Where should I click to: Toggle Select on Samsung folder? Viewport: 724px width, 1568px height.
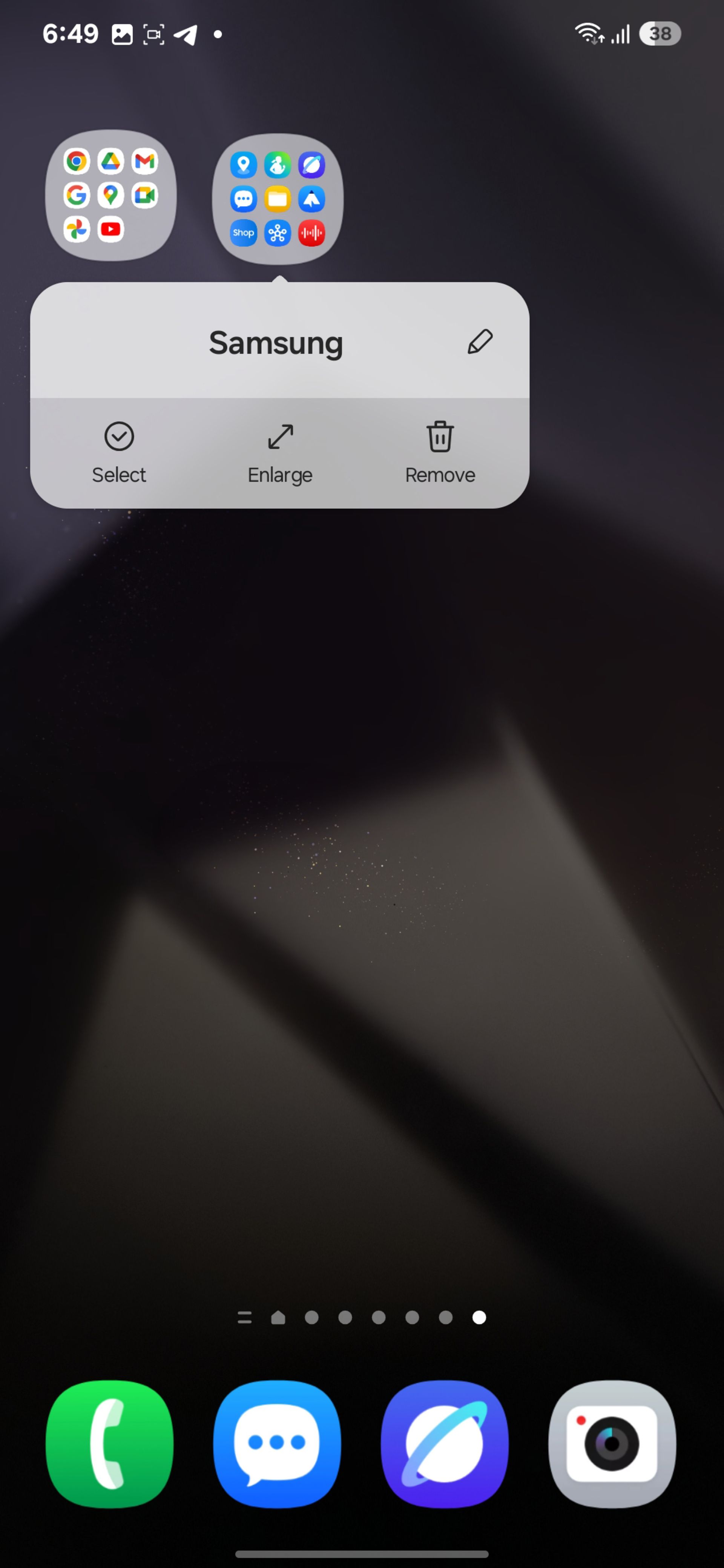(119, 452)
